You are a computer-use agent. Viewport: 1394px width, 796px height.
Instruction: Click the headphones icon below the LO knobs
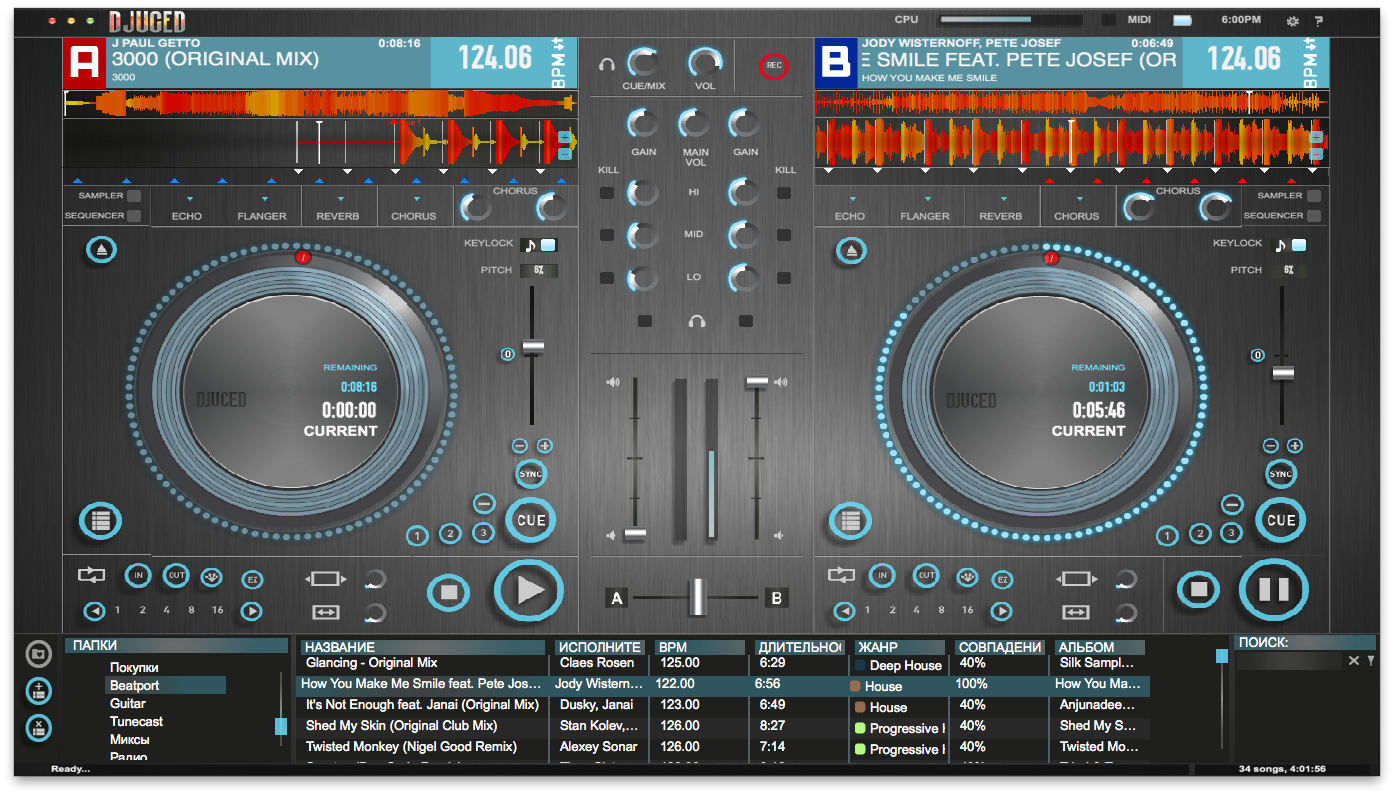click(x=697, y=321)
